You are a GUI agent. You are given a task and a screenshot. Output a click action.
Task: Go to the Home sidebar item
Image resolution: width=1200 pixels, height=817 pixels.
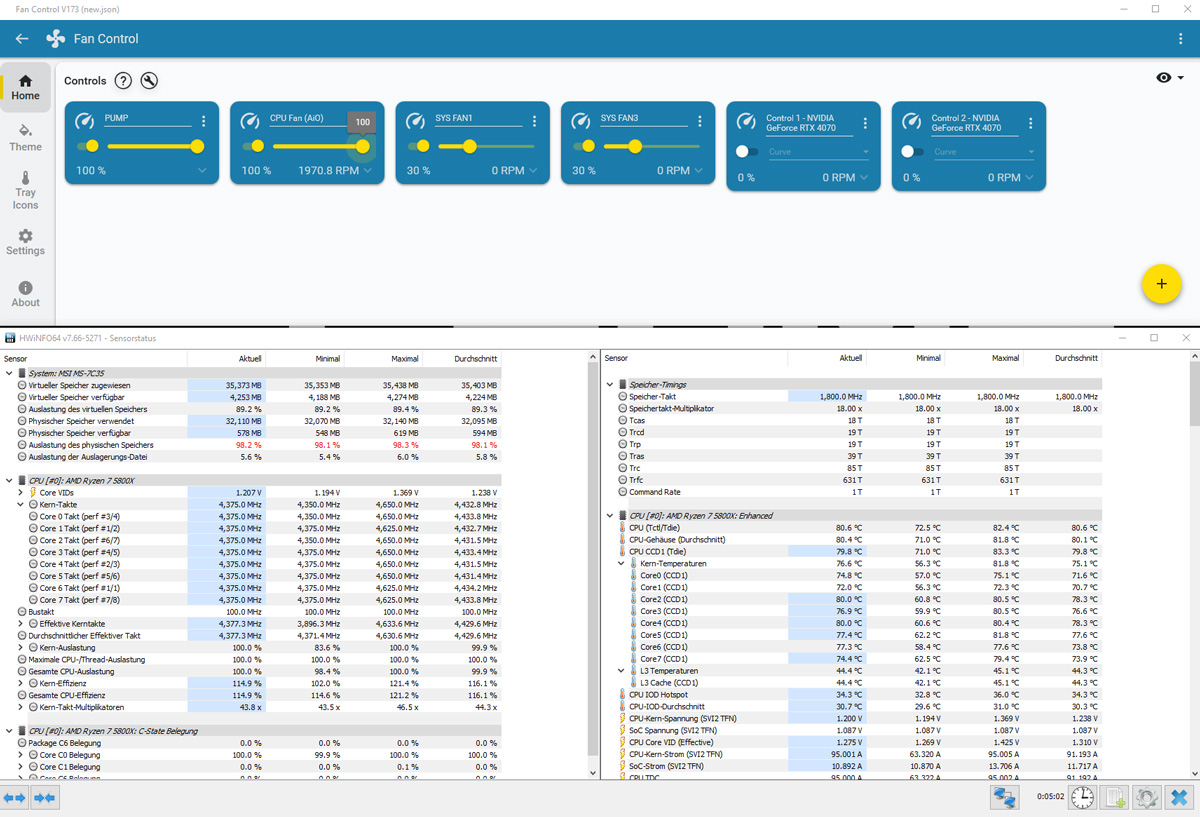click(x=25, y=88)
